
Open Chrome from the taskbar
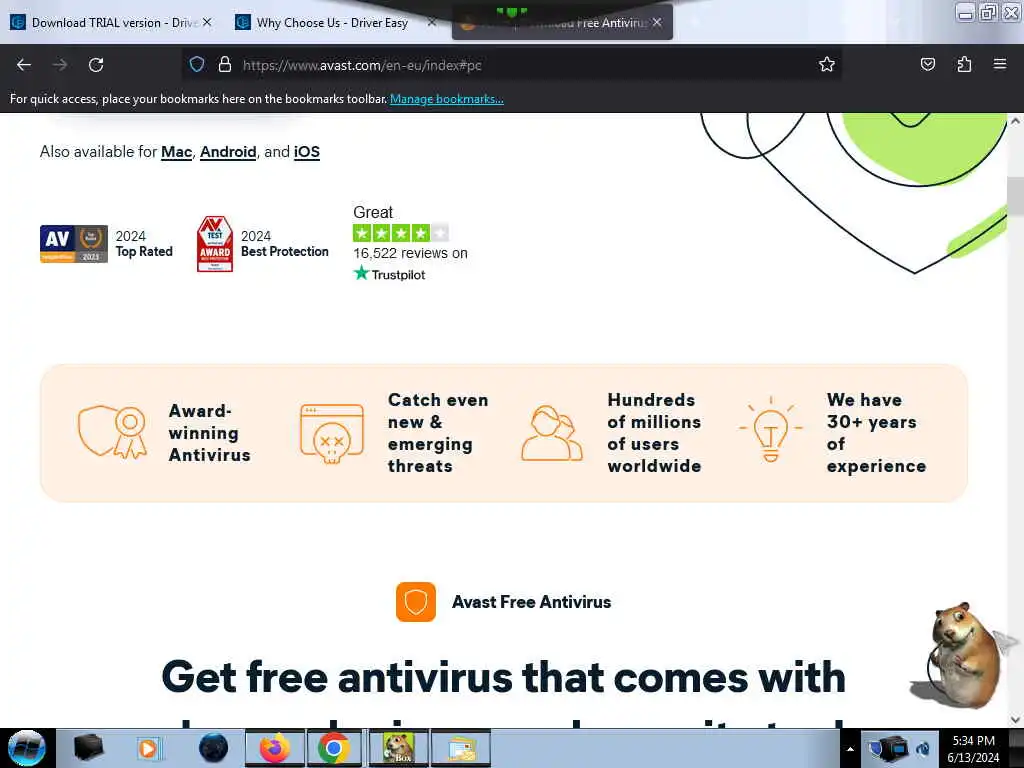click(333, 748)
